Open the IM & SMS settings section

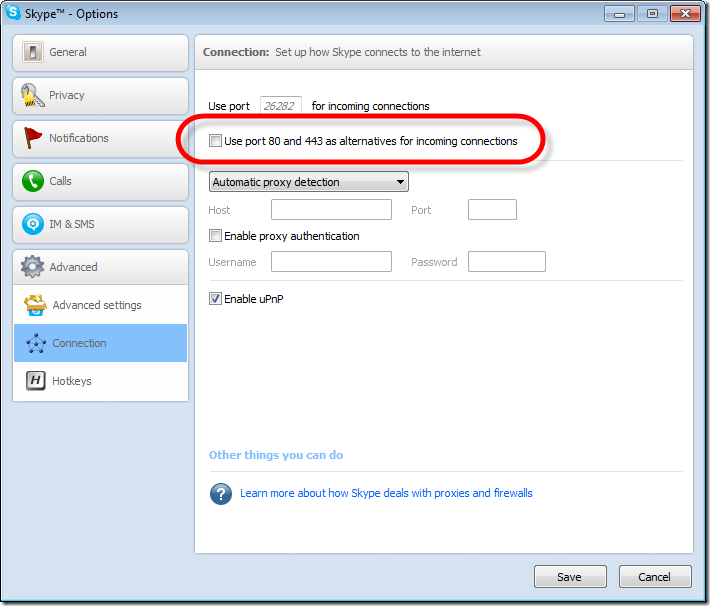coord(100,225)
